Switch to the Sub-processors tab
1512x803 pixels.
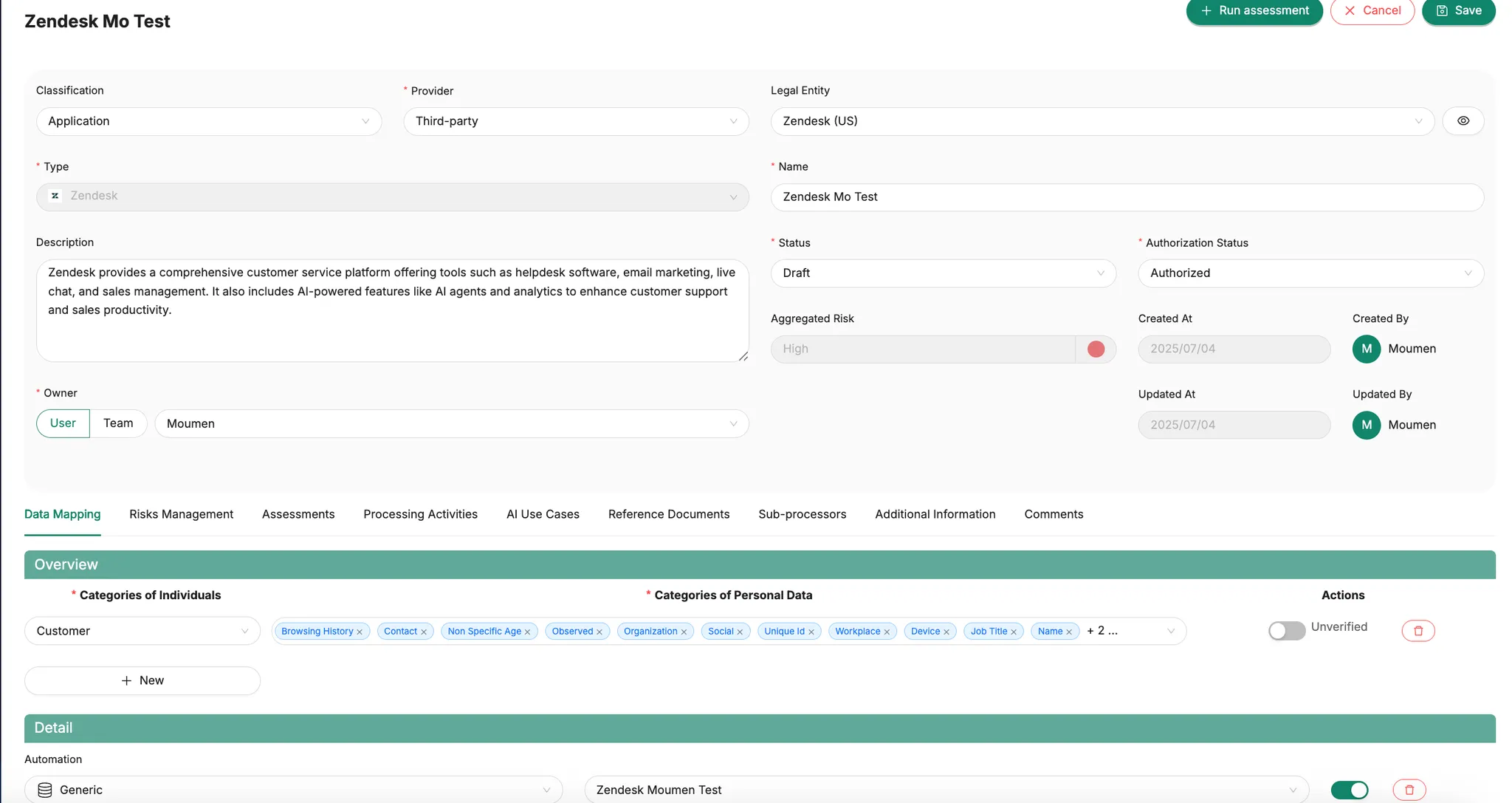click(x=802, y=514)
